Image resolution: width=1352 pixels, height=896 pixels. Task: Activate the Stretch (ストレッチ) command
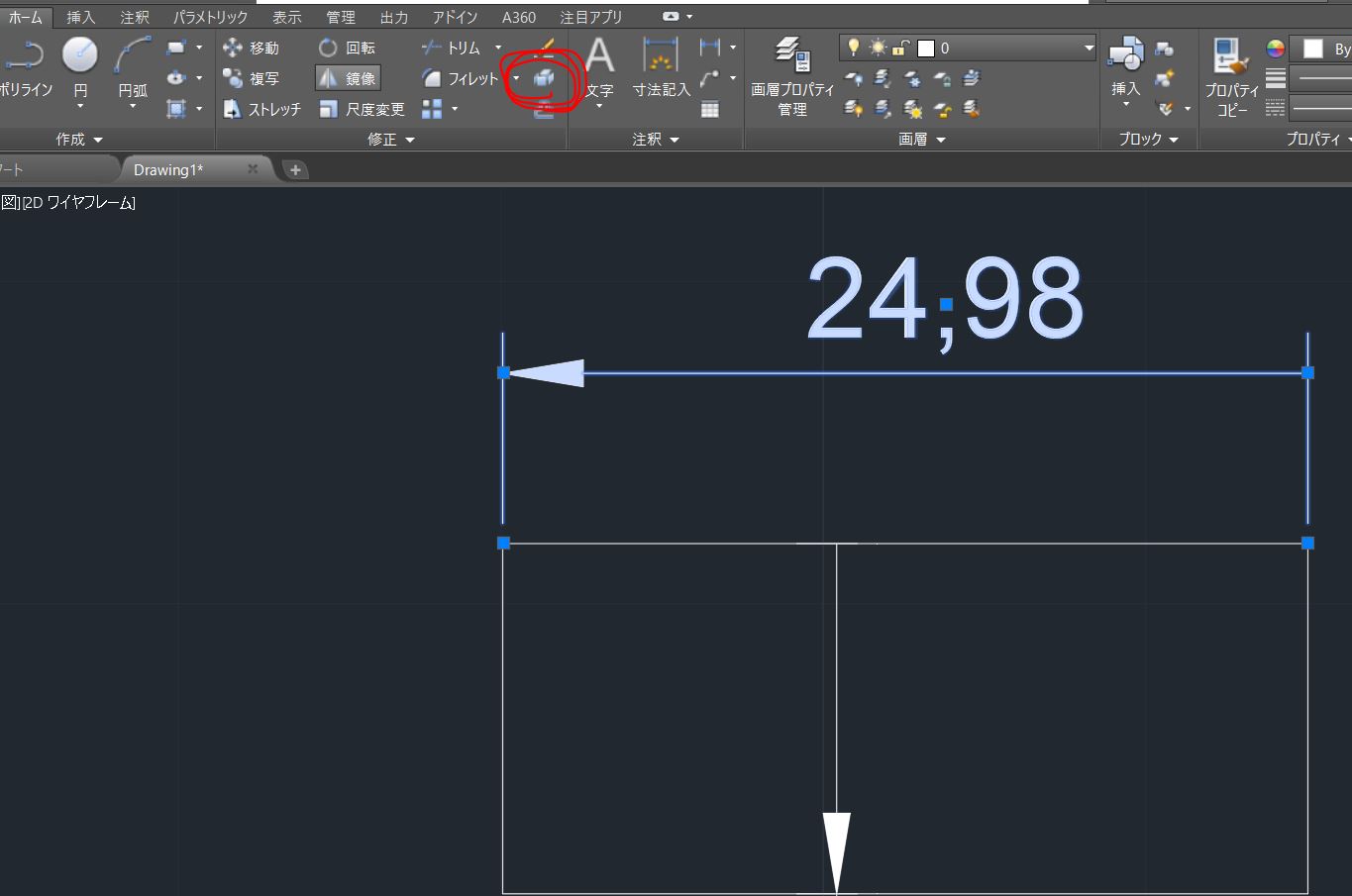click(262, 109)
